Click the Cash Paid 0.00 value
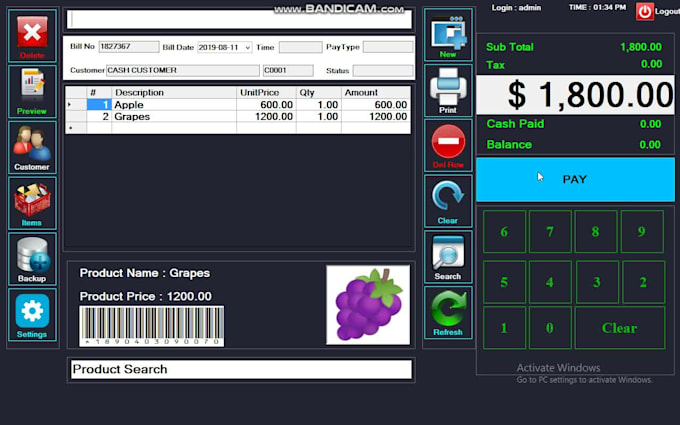 tap(650, 124)
